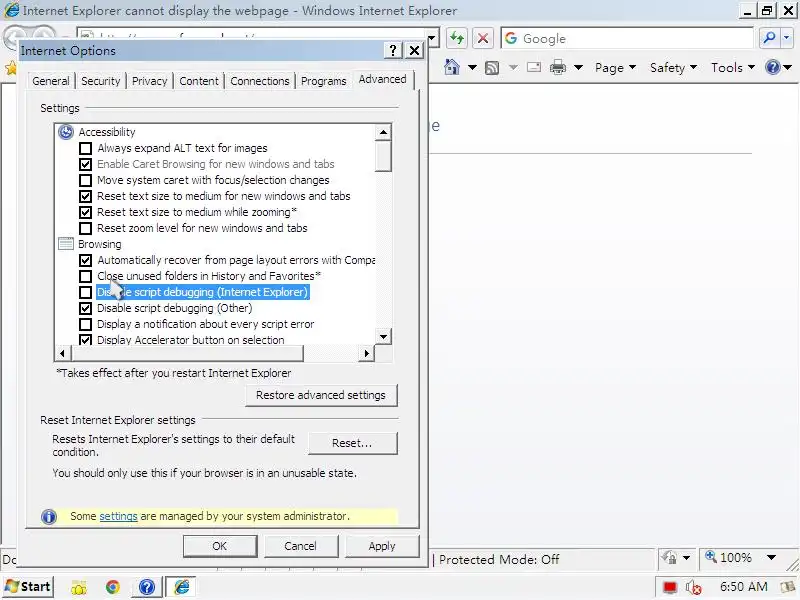The height and width of the screenshot is (600, 800).
Task: Click the settings list horizontal scroll right arrow
Action: pos(366,353)
